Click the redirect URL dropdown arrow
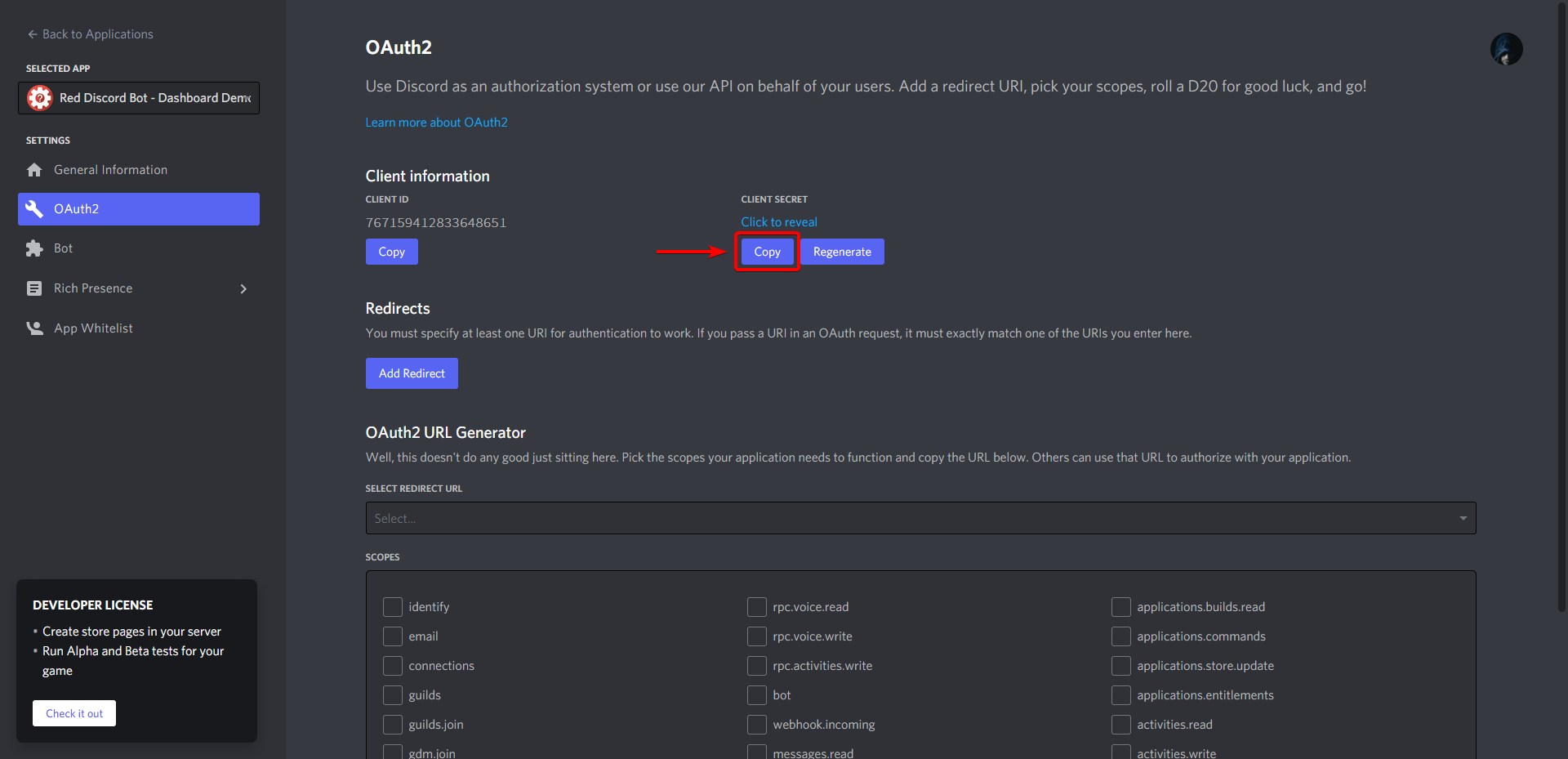 click(1463, 518)
